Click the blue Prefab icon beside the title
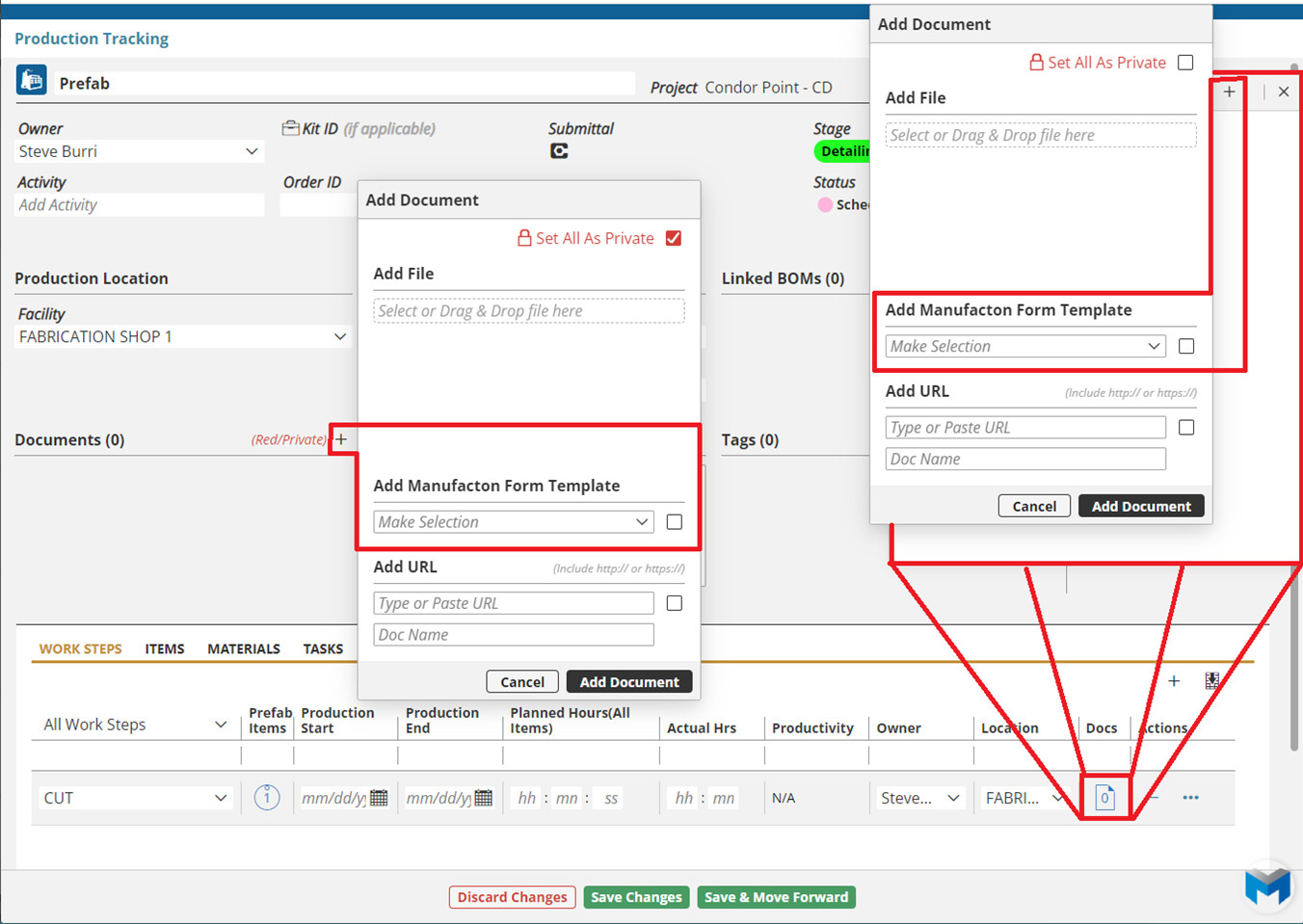1303x924 pixels. click(x=32, y=80)
